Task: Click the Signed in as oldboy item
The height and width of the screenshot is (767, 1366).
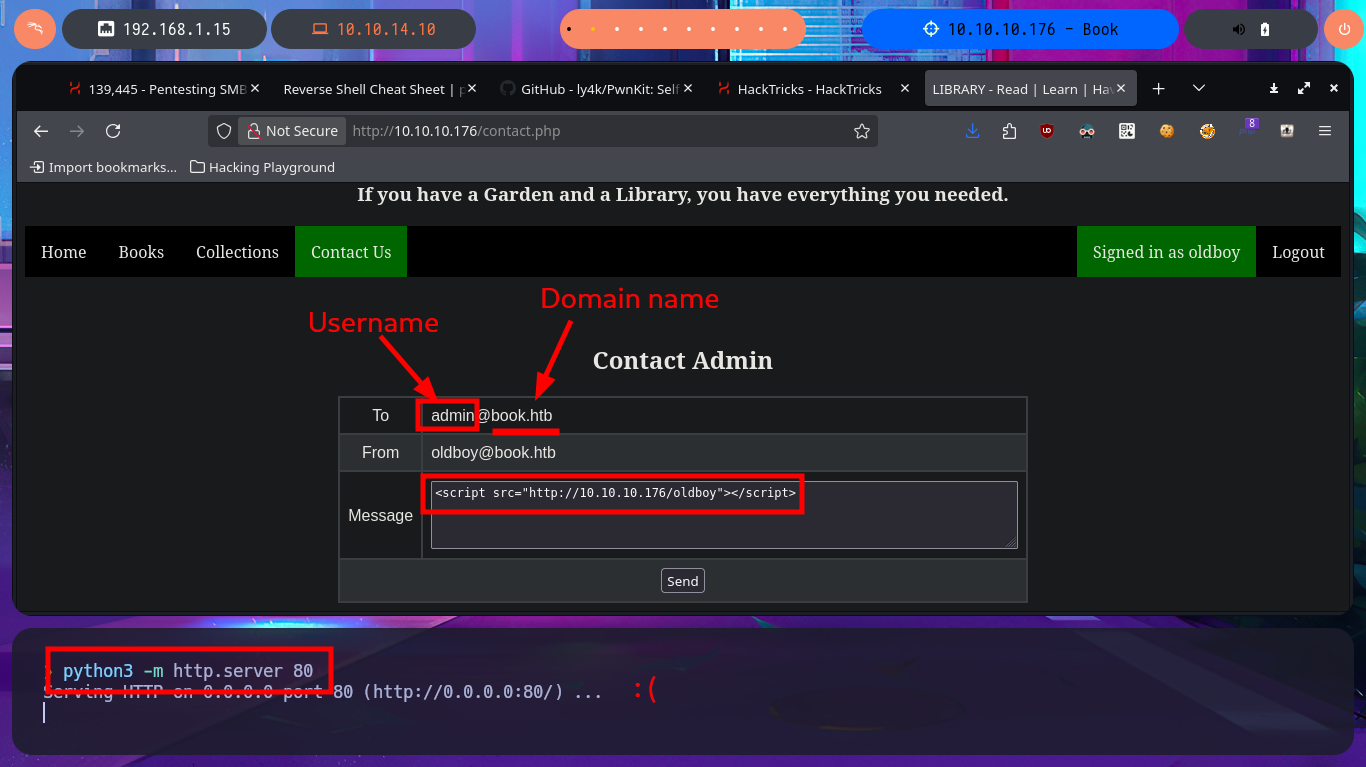Action: click(1166, 252)
